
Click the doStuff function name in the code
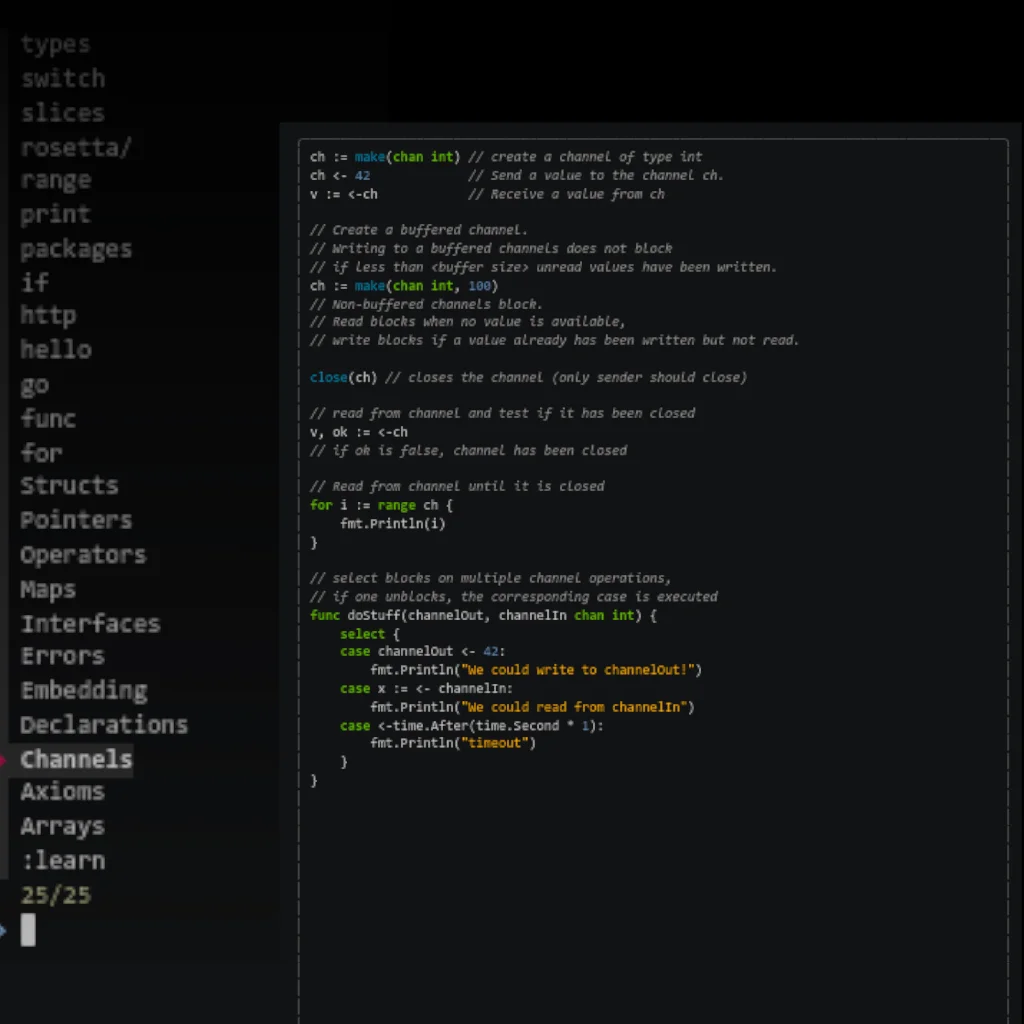(x=376, y=615)
